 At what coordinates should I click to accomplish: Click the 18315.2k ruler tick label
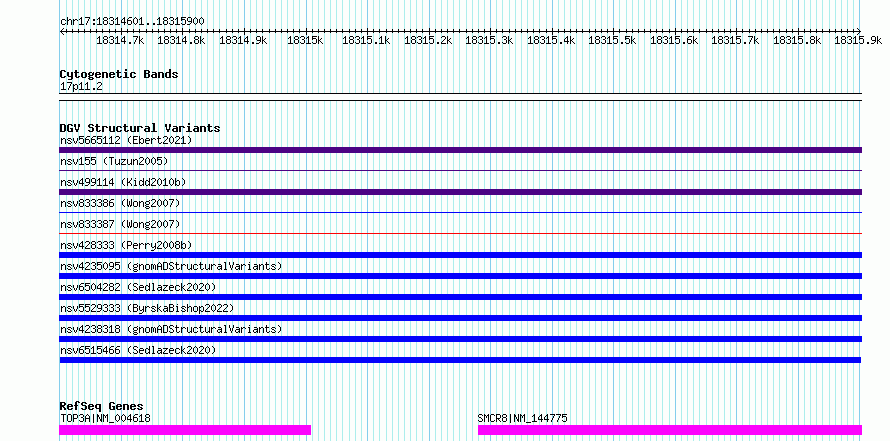tap(428, 40)
